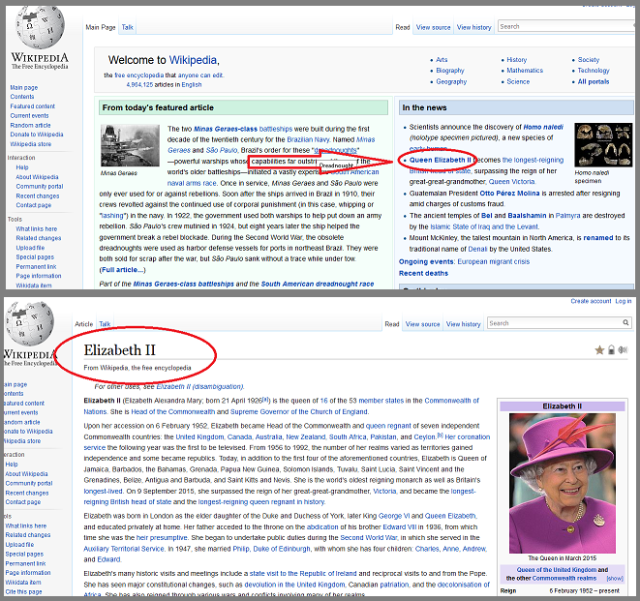Open the Technology portal link

click(x=593, y=71)
